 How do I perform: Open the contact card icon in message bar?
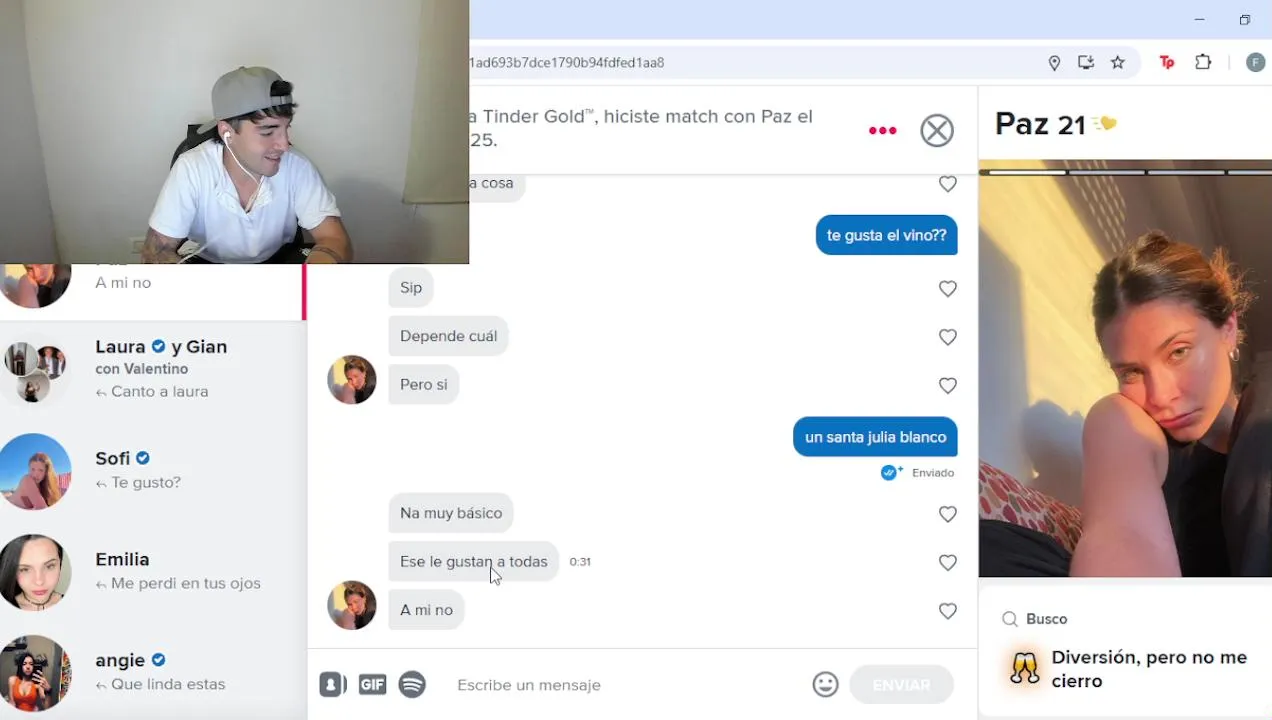click(332, 684)
